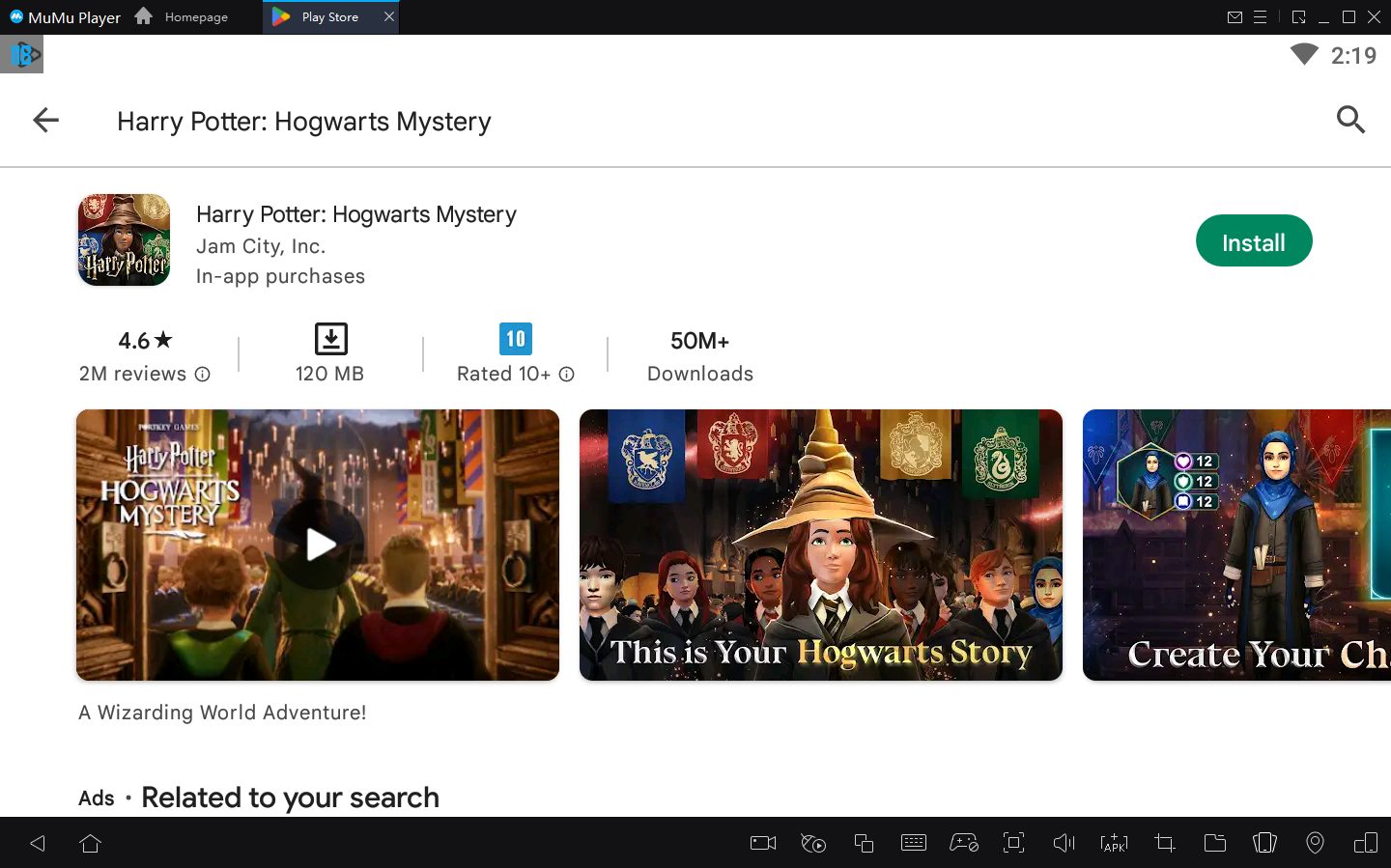Viewport: 1391px width, 868px height.
Task: Adjust volume using the speaker icon
Action: click(x=1064, y=843)
